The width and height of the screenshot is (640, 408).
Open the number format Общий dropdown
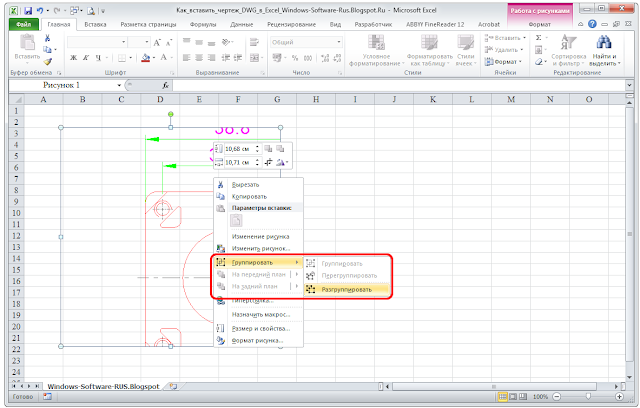(339, 42)
